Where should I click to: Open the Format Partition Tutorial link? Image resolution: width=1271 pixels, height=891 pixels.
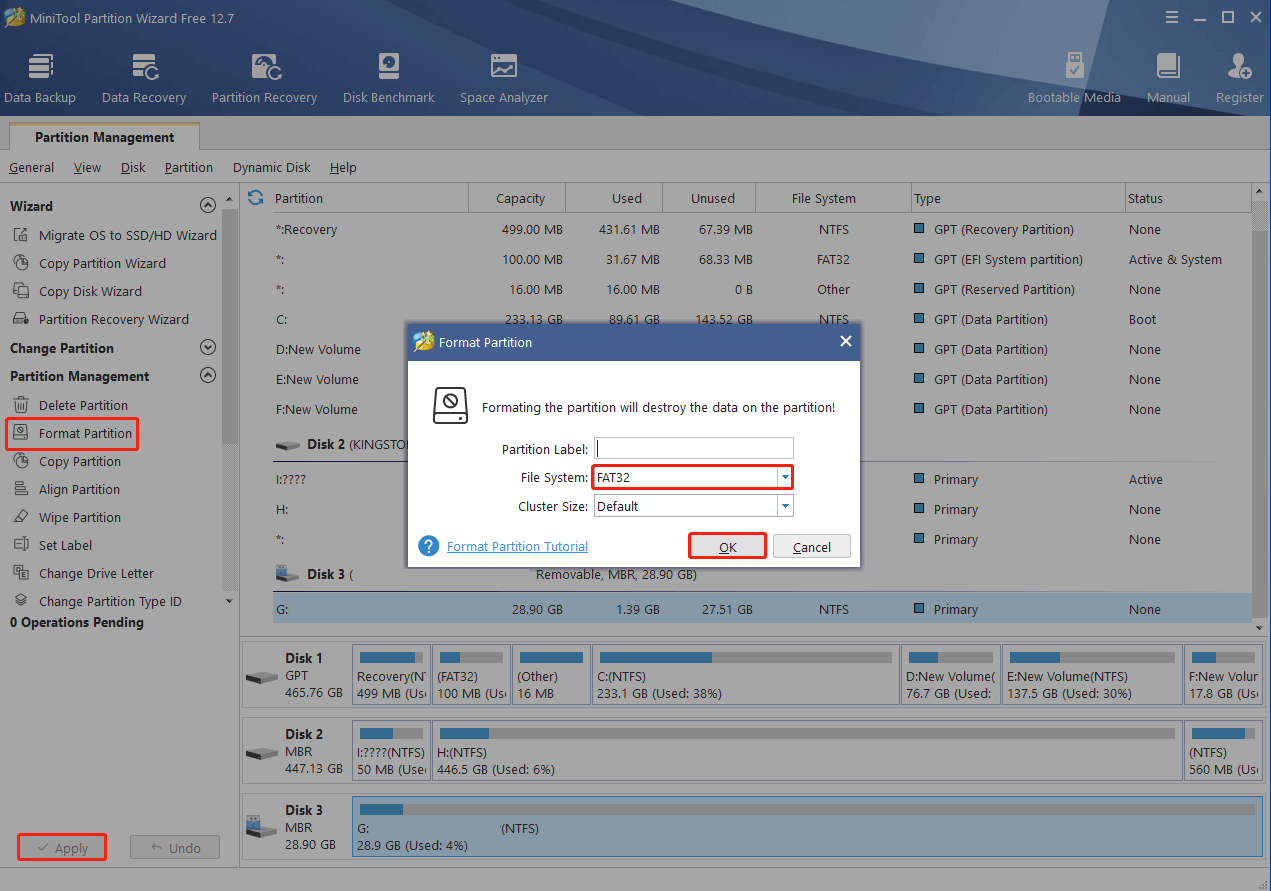pyautogui.click(x=517, y=546)
